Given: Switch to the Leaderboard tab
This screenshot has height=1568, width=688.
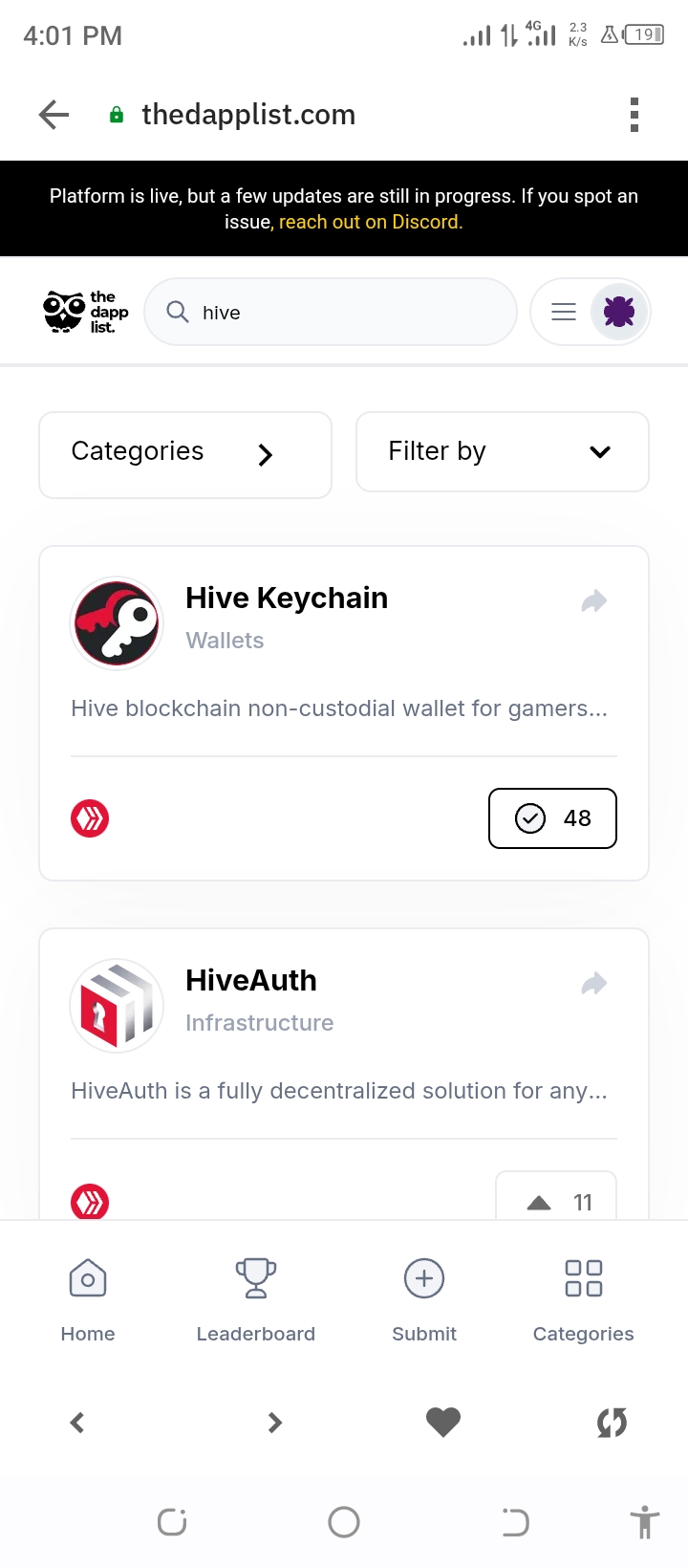Looking at the screenshot, I should click(x=256, y=1300).
